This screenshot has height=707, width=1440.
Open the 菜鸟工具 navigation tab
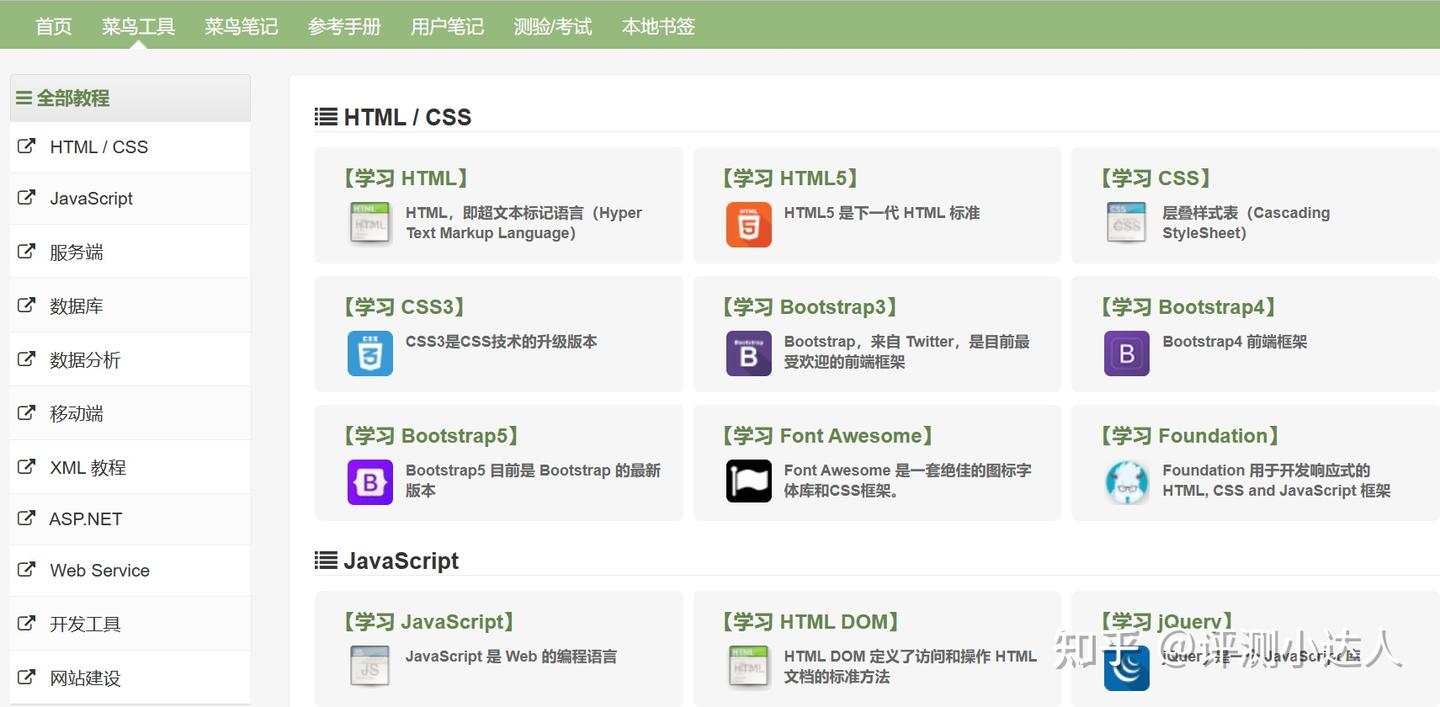point(138,26)
